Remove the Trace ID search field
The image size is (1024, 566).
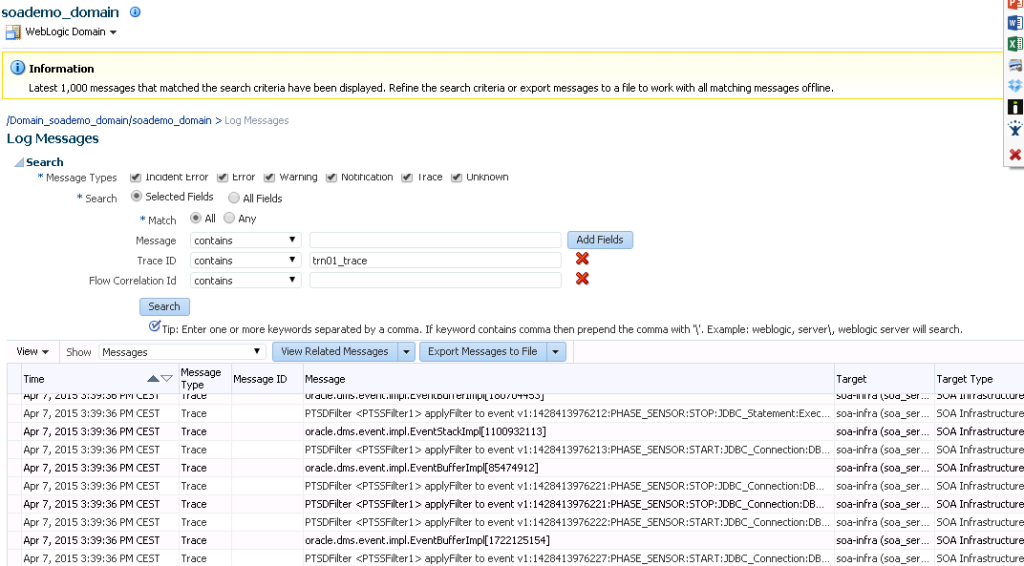[582, 259]
